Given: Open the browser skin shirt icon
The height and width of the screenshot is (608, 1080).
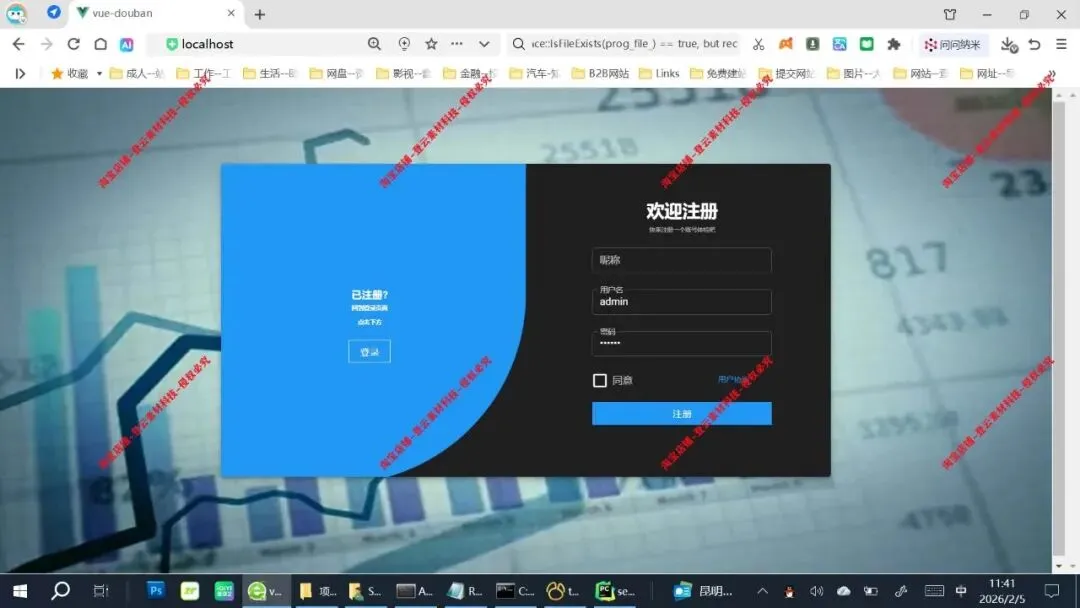Looking at the screenshot, I should pos(950,14).
